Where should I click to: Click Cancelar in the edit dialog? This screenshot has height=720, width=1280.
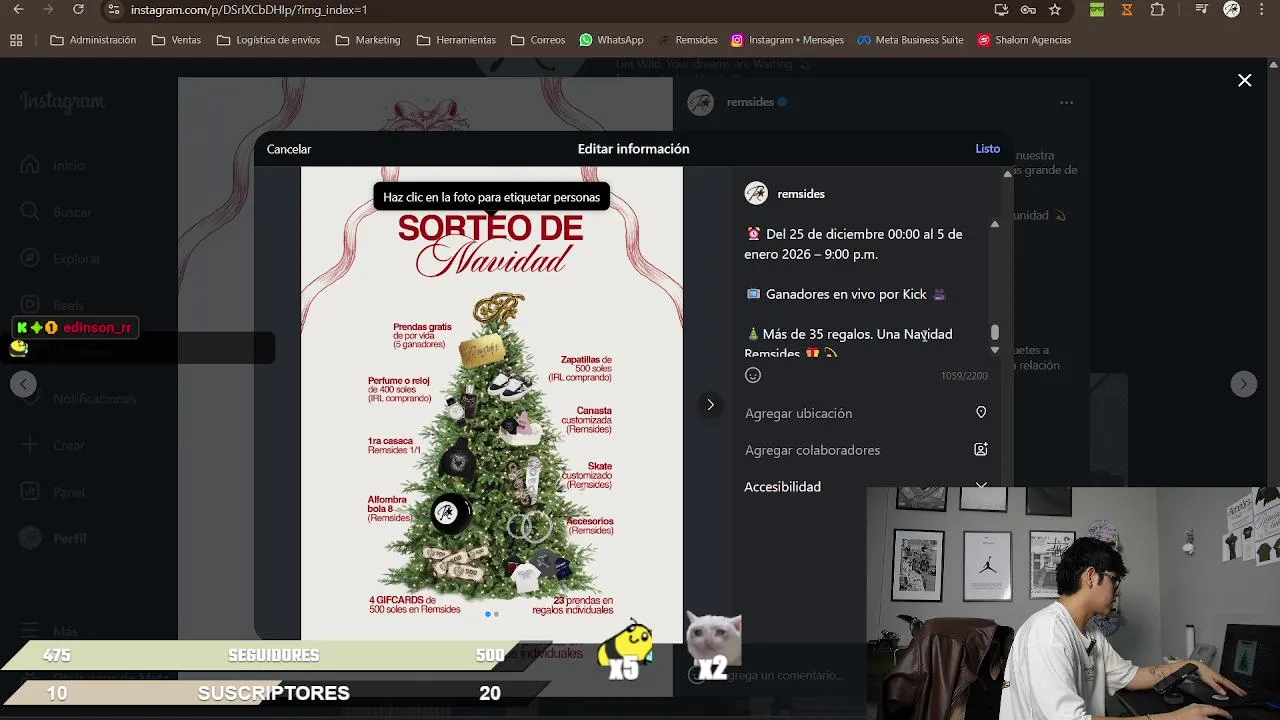(x=289, y=149)
